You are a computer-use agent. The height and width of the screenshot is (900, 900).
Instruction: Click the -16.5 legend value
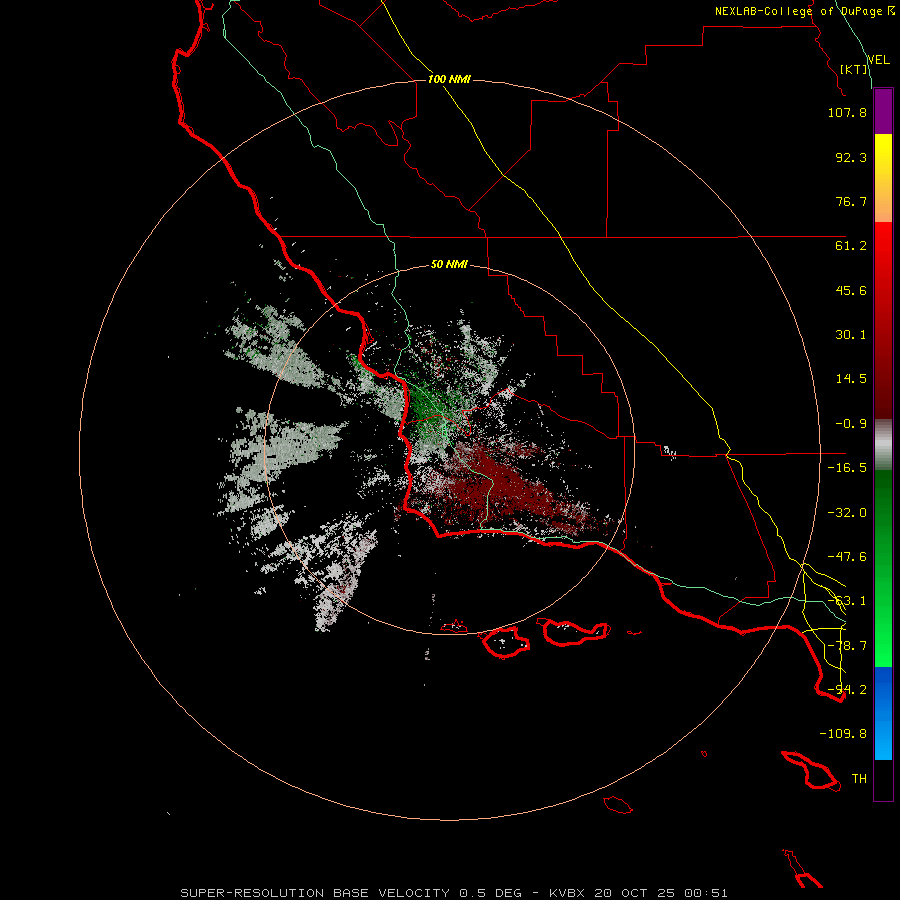click(847, 468)
